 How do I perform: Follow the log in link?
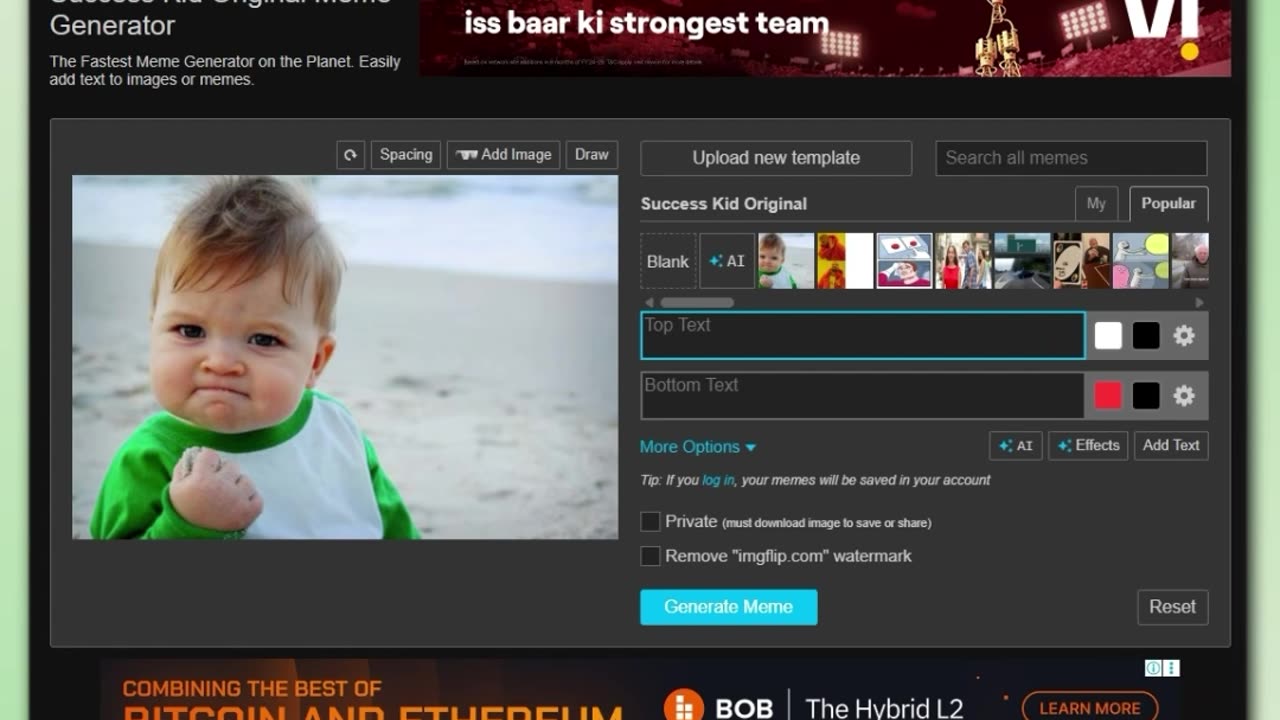click(x=718, y=480)
